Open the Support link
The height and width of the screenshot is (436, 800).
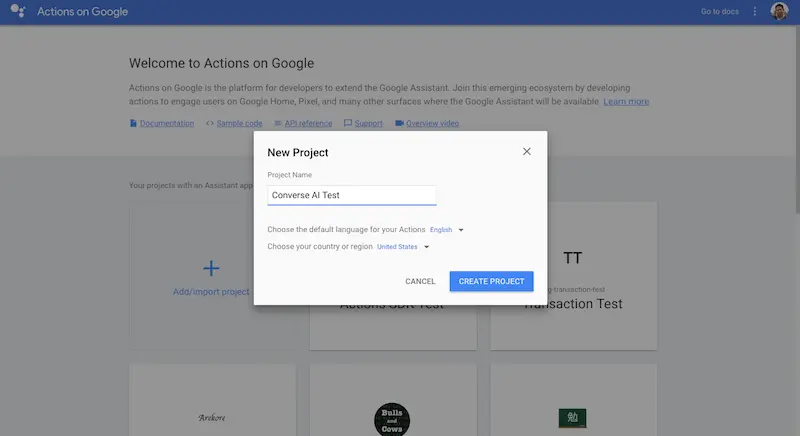point(368,123)
